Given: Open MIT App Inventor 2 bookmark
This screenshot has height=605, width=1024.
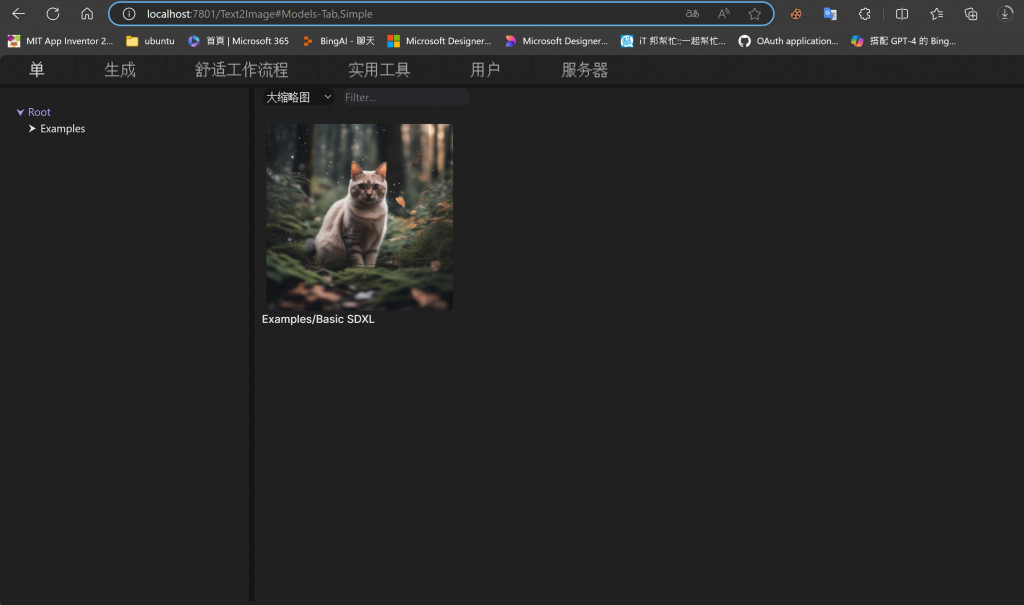Looking at the screenshot, I should pos(60,41).
